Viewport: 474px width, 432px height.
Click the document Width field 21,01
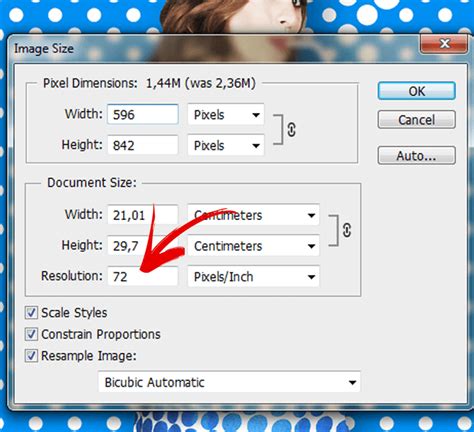[x=143, y=215]
